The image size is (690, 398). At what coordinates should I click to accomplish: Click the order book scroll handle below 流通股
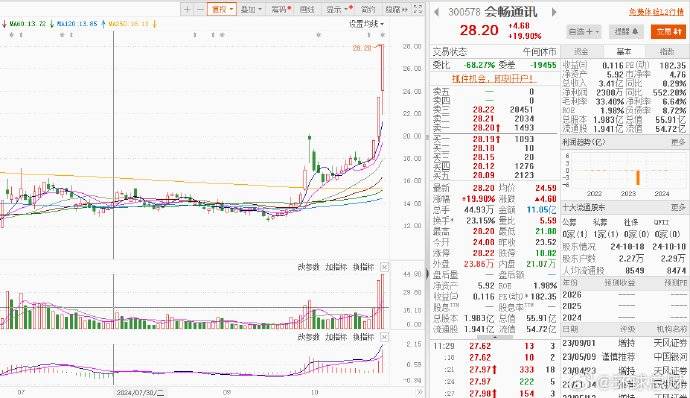click(x=495, y=337)
